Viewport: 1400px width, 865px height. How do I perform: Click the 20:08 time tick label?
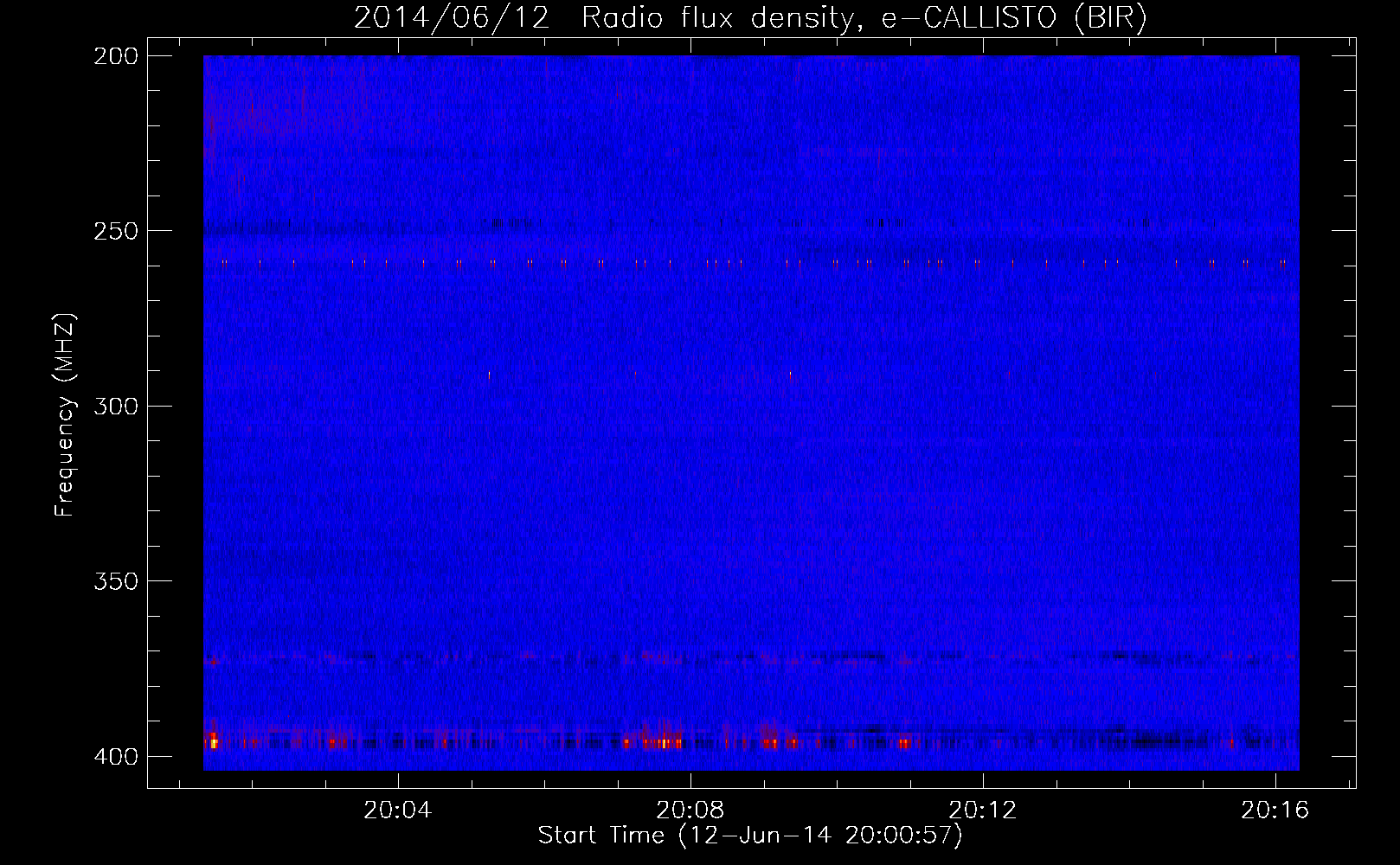click(x=690, y=811)
